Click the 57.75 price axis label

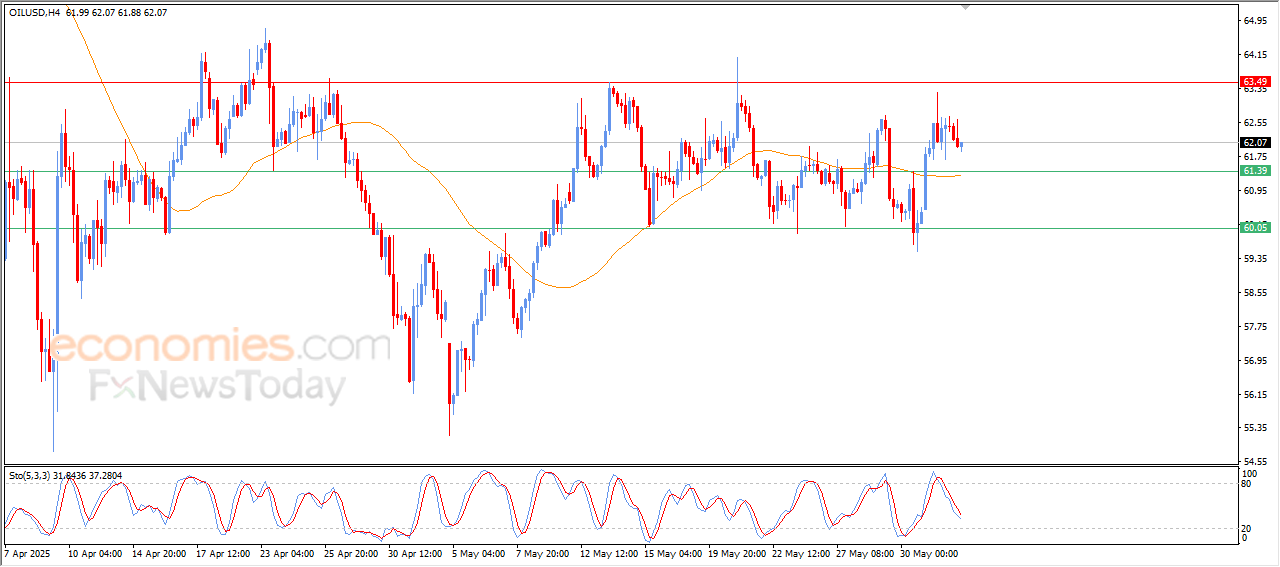[x=1255, y=326]
